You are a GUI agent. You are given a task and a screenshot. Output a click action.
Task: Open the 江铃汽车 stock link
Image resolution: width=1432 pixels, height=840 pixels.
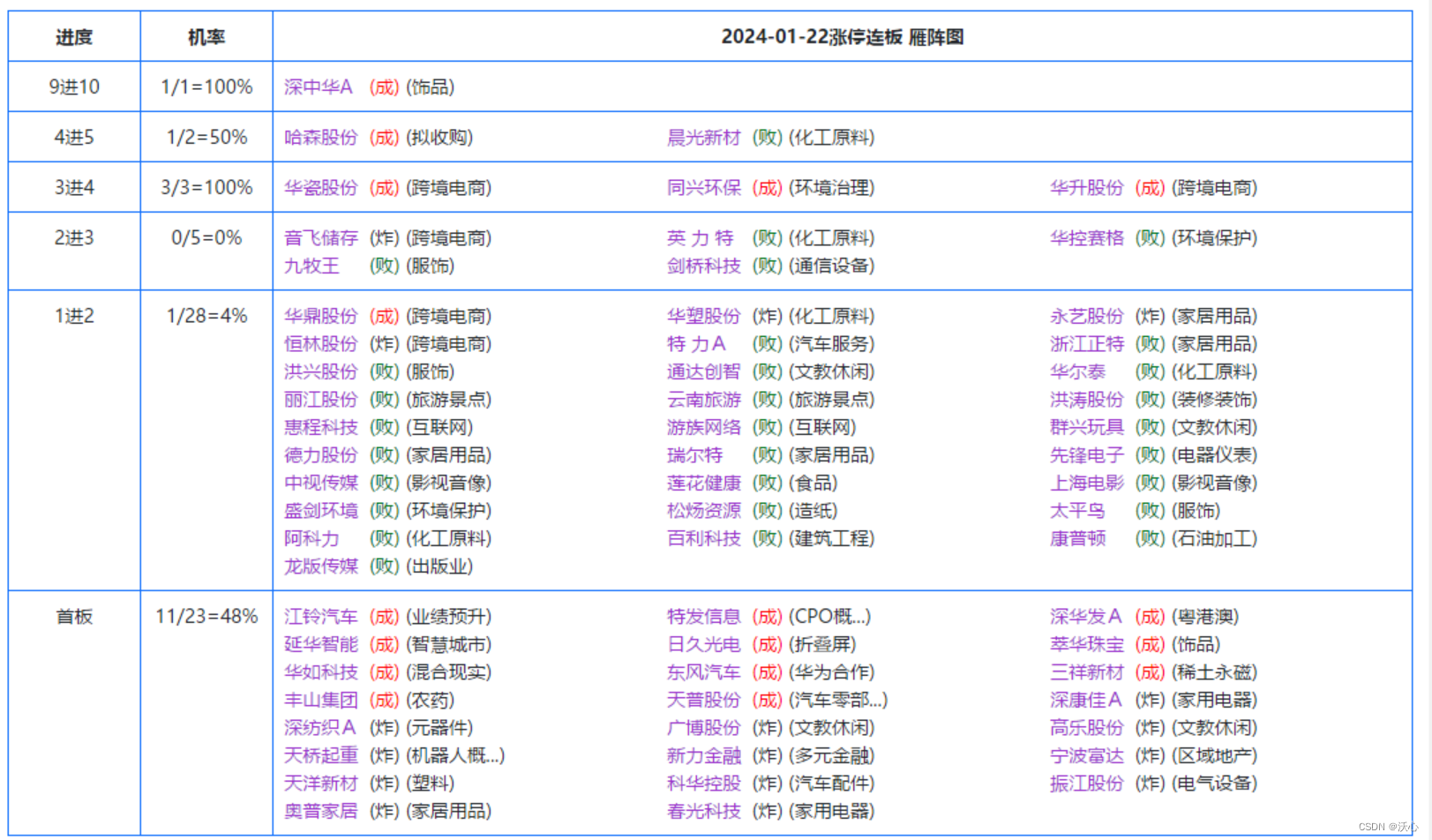coord(321,617)
